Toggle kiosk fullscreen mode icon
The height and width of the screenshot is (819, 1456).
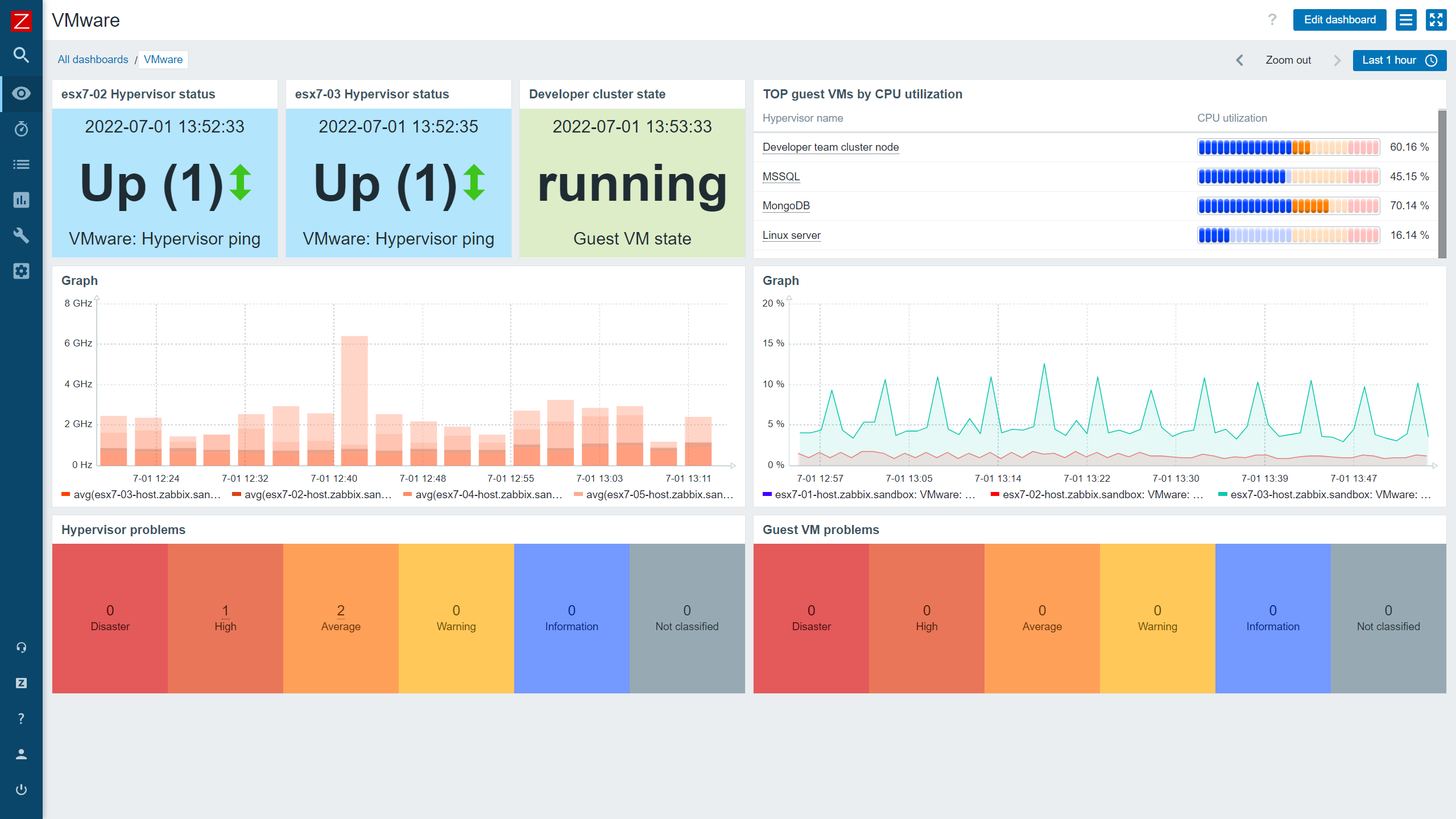click(1436, 20)
